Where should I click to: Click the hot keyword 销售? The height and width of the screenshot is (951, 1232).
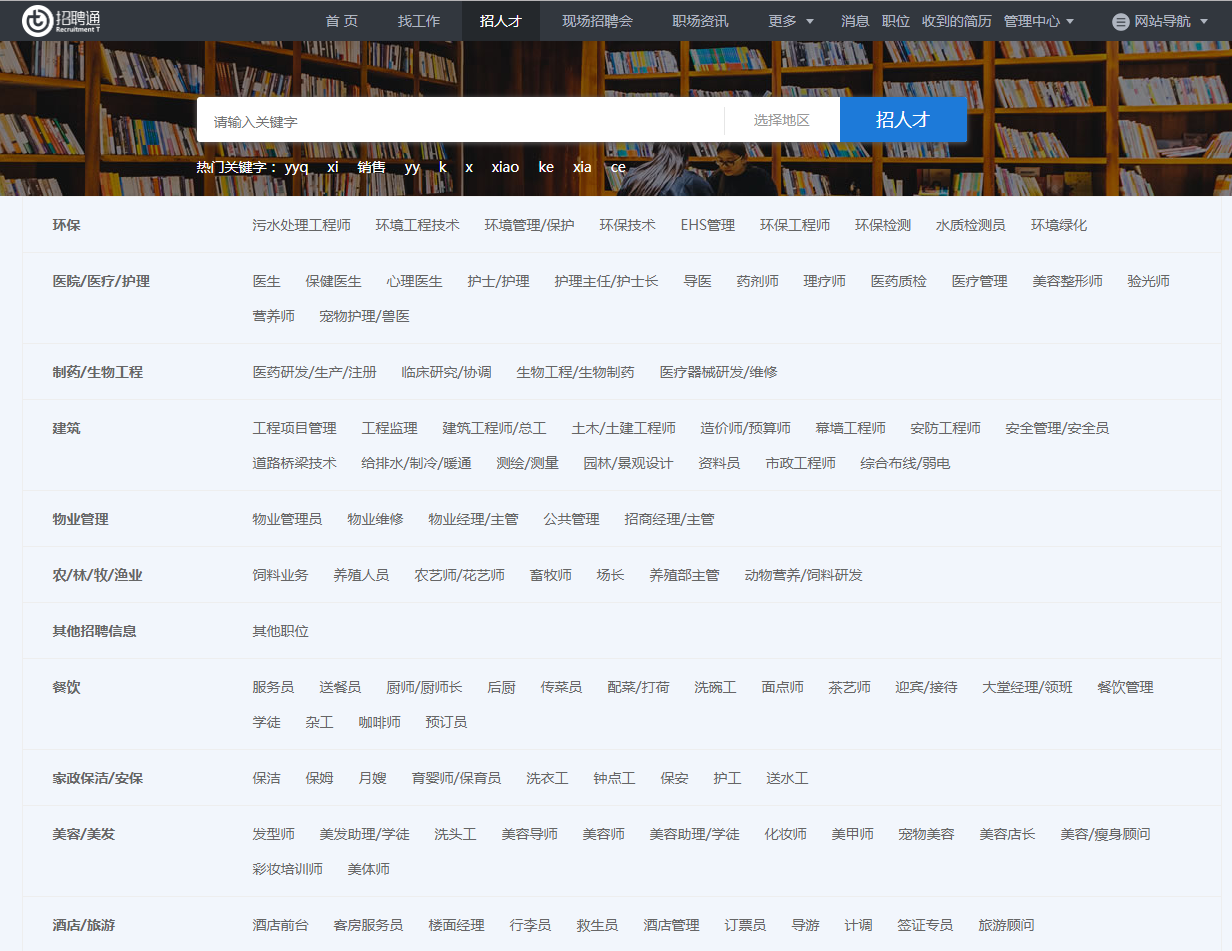point(371,167)
